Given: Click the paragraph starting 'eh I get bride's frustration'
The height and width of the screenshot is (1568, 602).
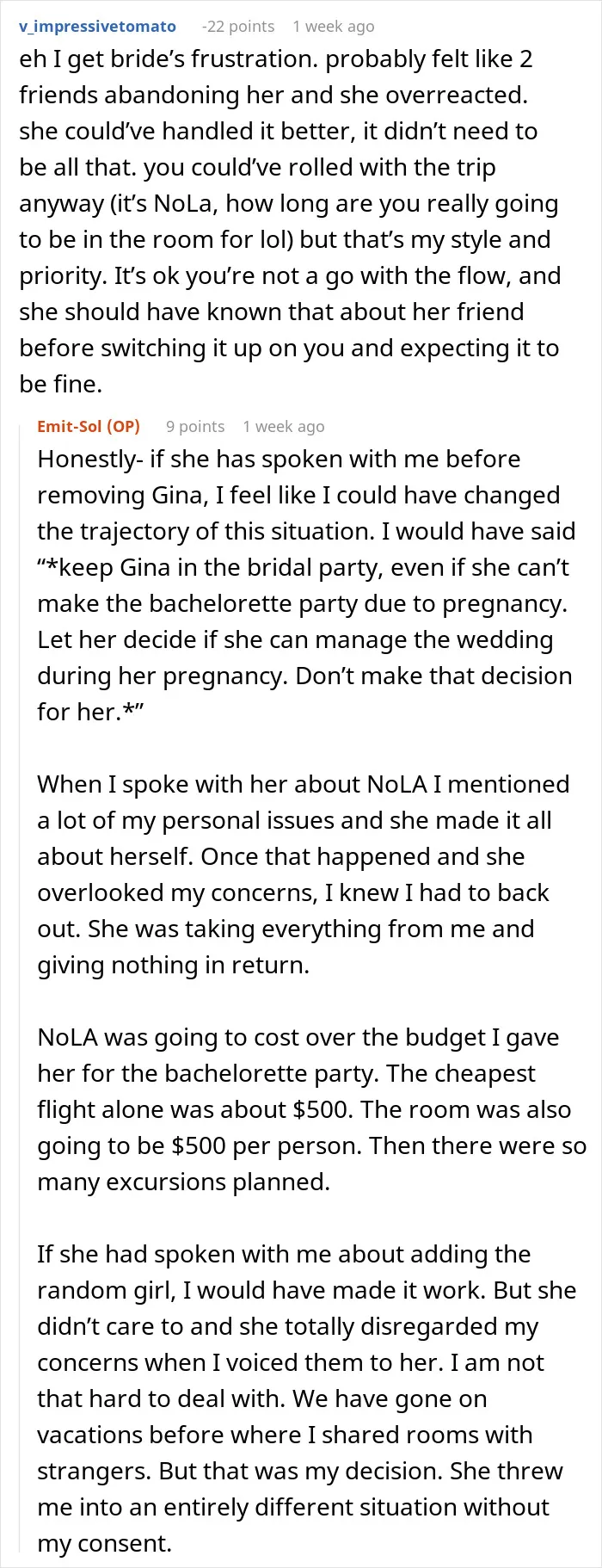Looking at the screenshot, I should click(x=290, y=221).
